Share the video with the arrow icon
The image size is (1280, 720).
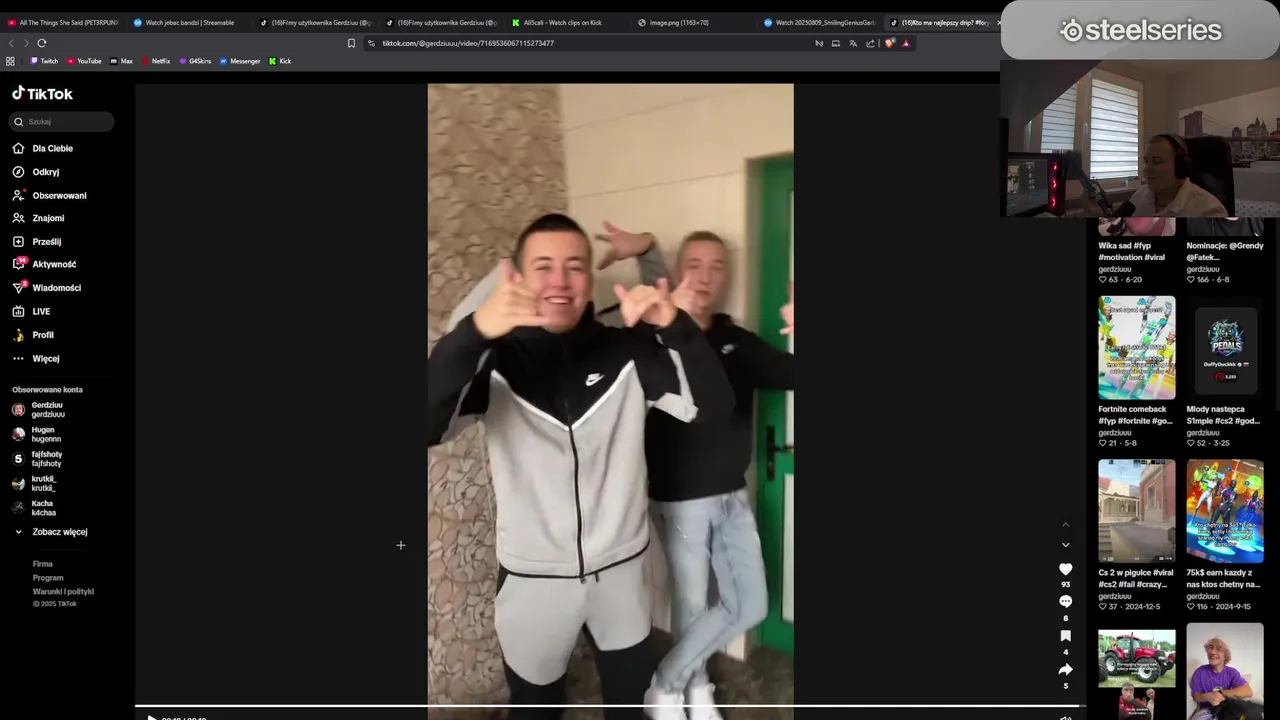coord(1065,669)
